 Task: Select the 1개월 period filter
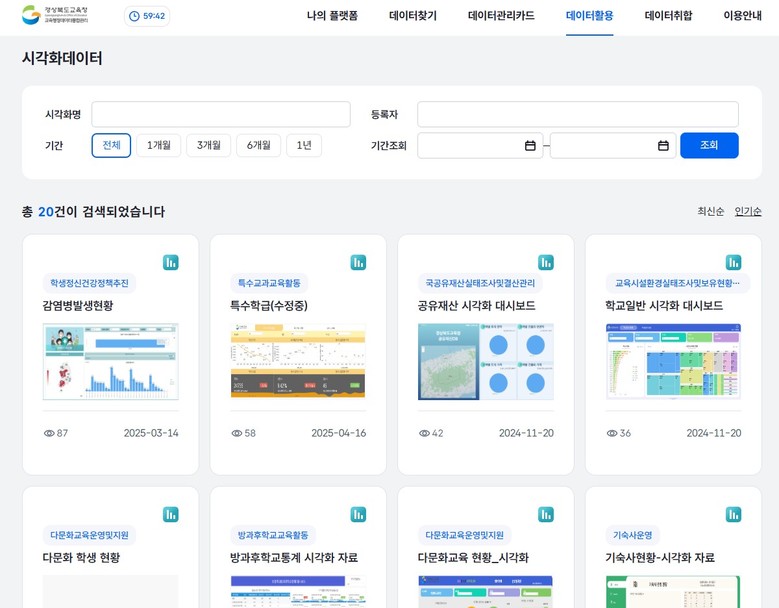coord(158,146)
